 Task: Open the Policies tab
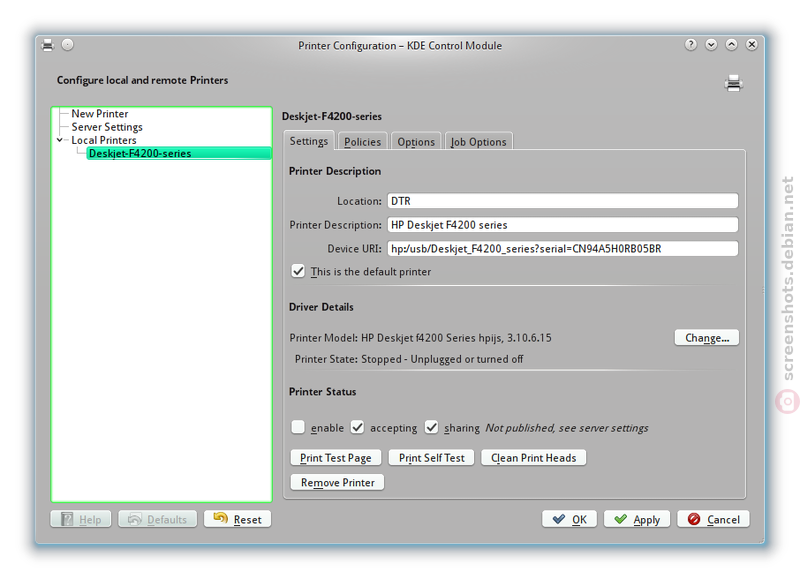coord(362,142)
